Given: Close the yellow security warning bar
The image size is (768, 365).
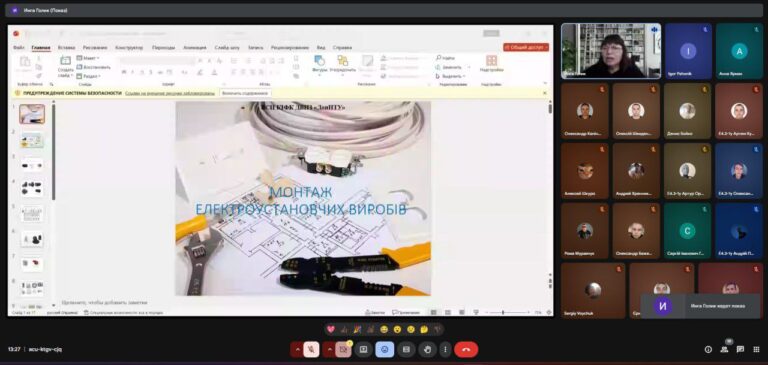Looking at the screenshot, I should coord(545,93).
